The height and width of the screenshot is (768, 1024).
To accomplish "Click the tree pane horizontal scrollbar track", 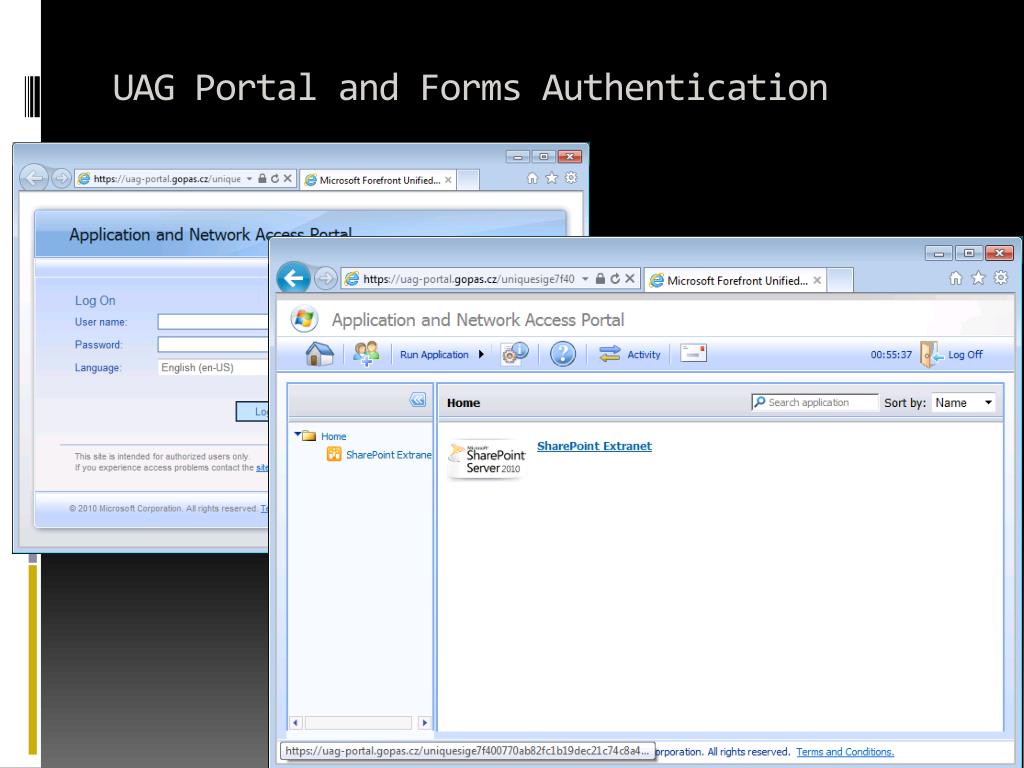I will [358, 723].
